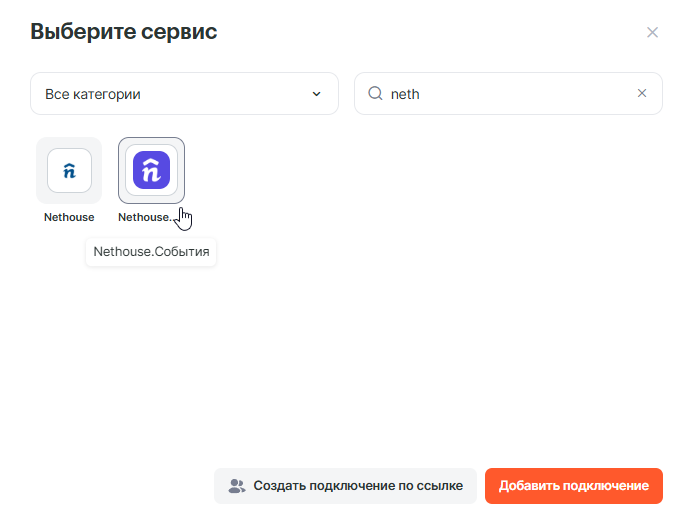Click the "Добавить подключение" button text
This screenshot has width=687, height=531.
[574, 486]
